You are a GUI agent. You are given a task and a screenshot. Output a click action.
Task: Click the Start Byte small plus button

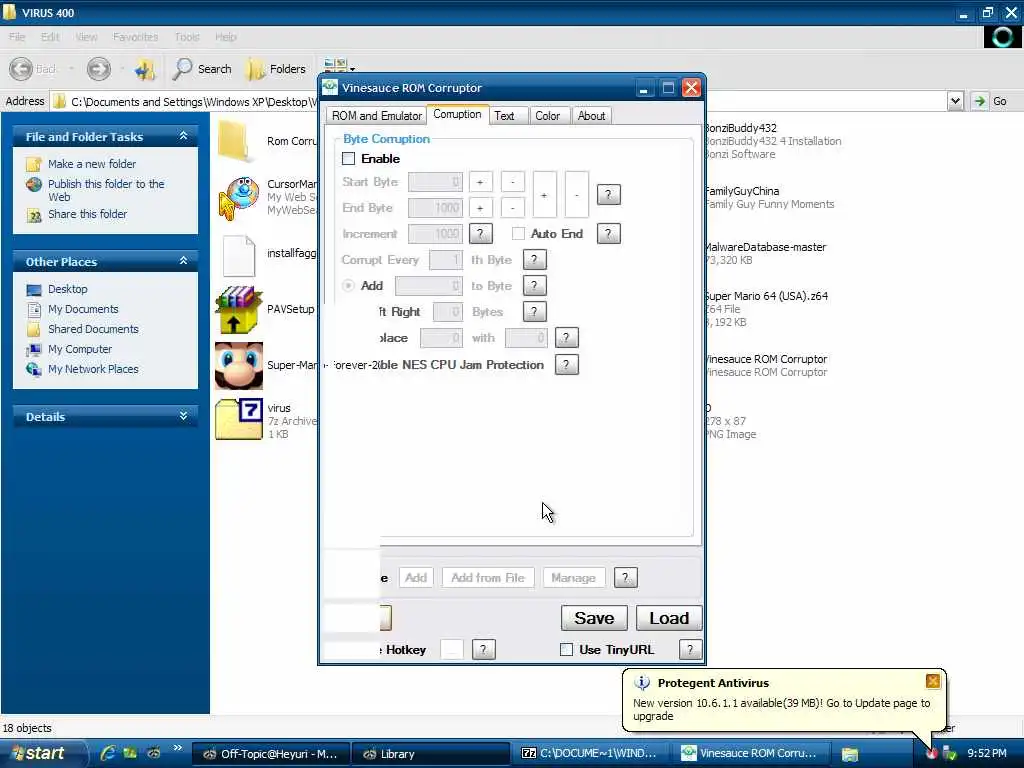point(481,182)
